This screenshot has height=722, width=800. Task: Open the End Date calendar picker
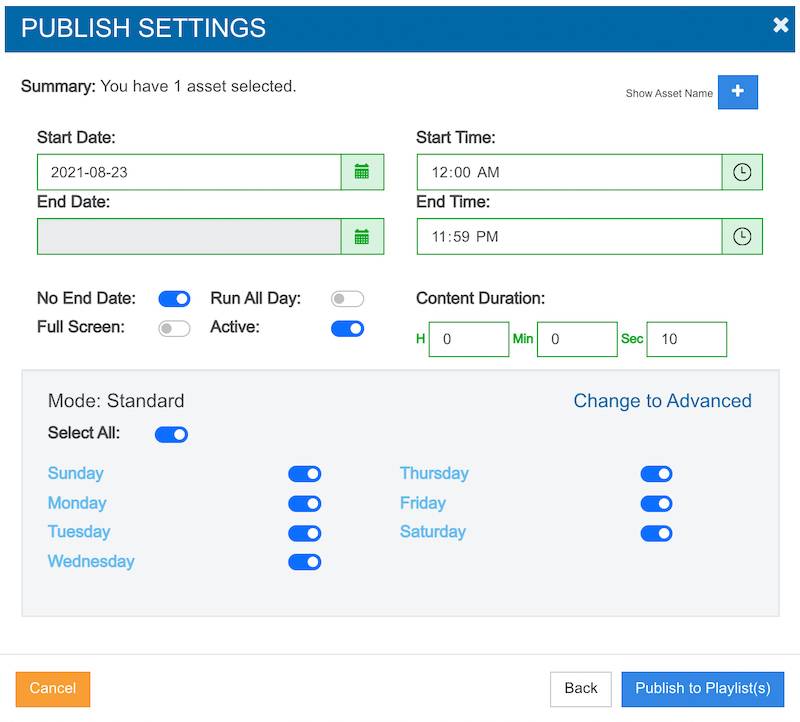[x=362, y=237]
